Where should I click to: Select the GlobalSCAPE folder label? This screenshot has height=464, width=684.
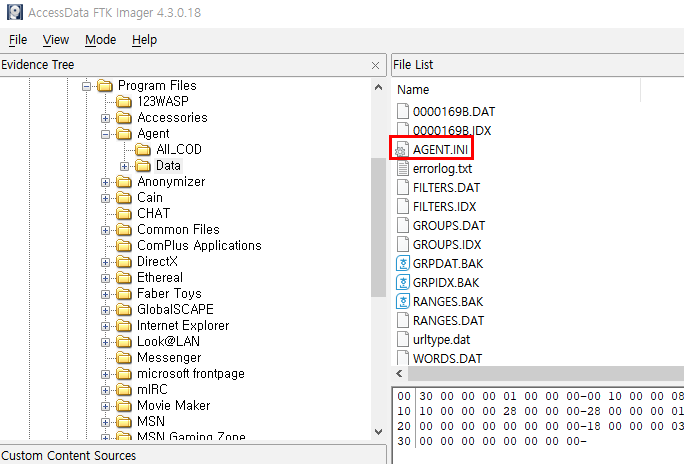coord(175,310)
